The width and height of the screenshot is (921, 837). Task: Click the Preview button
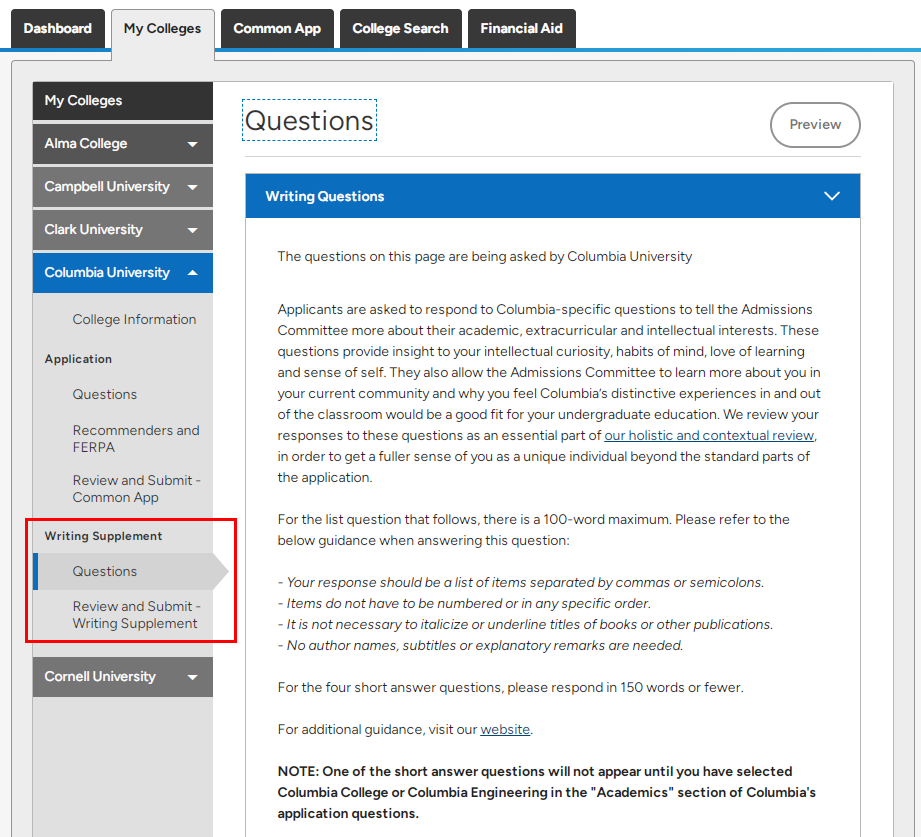point(815,125)
